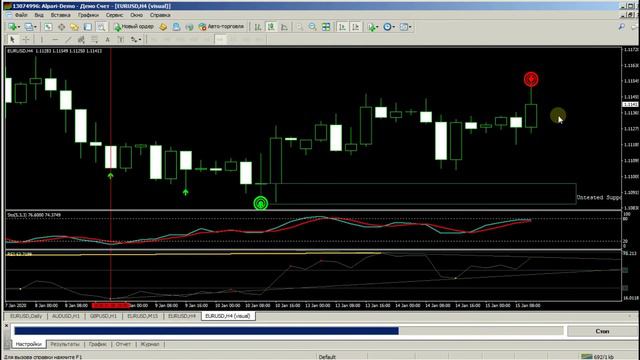The image size is (640, 360).
Task: Toggle the Terminal window icon
Action: [87, 27]
